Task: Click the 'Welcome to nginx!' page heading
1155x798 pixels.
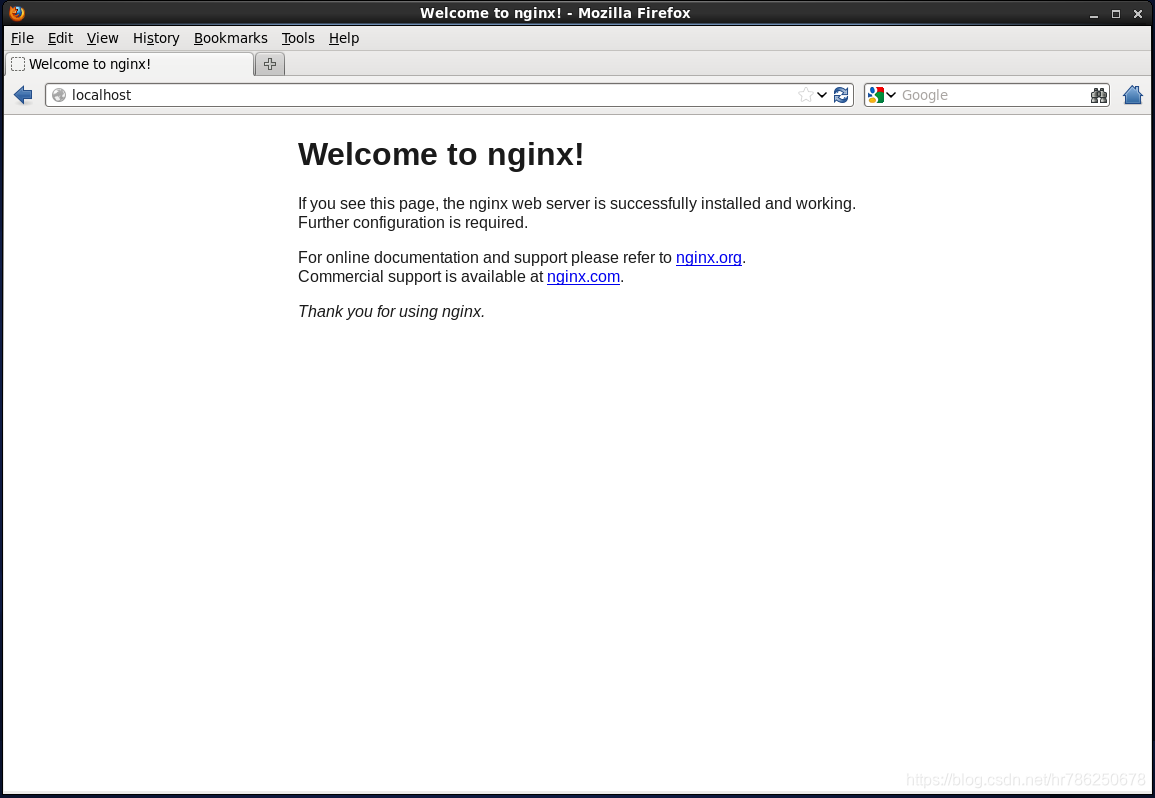Action: 440,154
